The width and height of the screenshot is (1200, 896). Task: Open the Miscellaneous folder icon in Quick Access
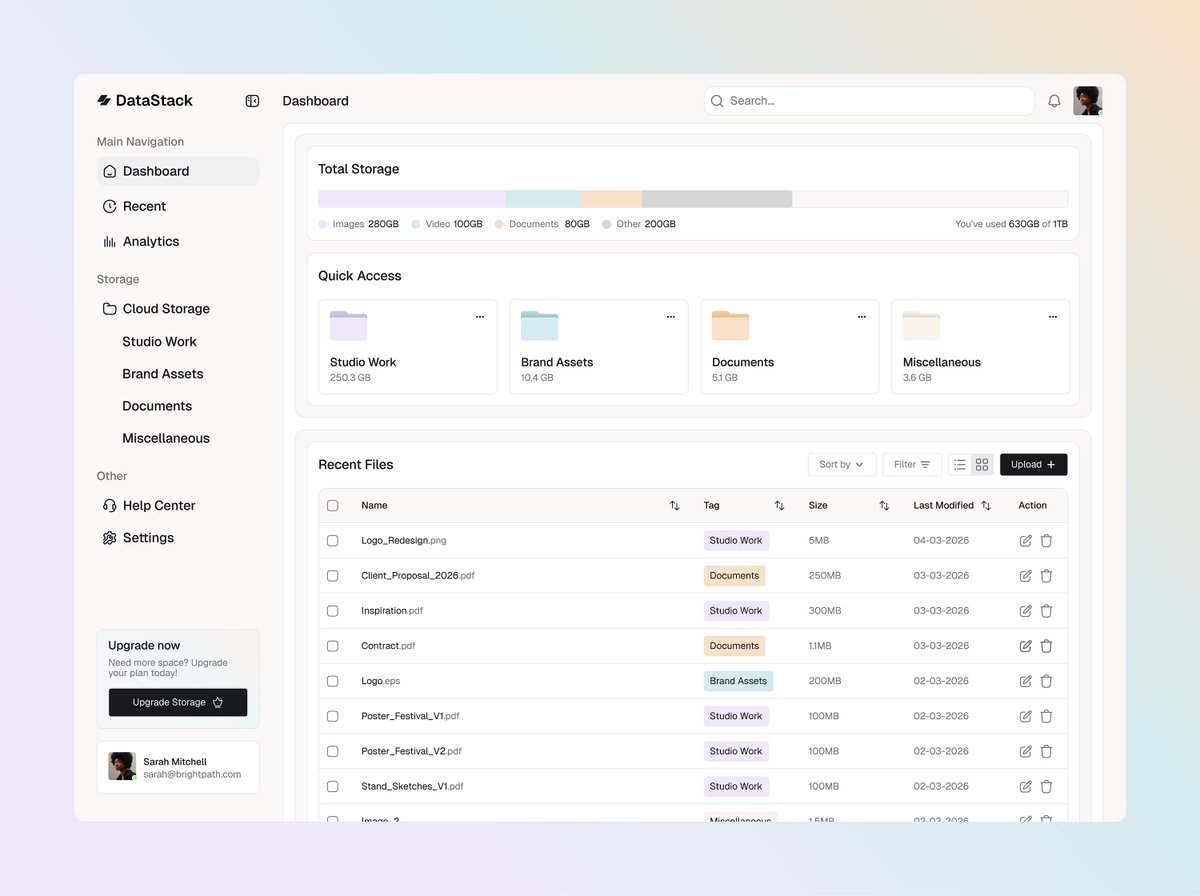click(922, 326)
